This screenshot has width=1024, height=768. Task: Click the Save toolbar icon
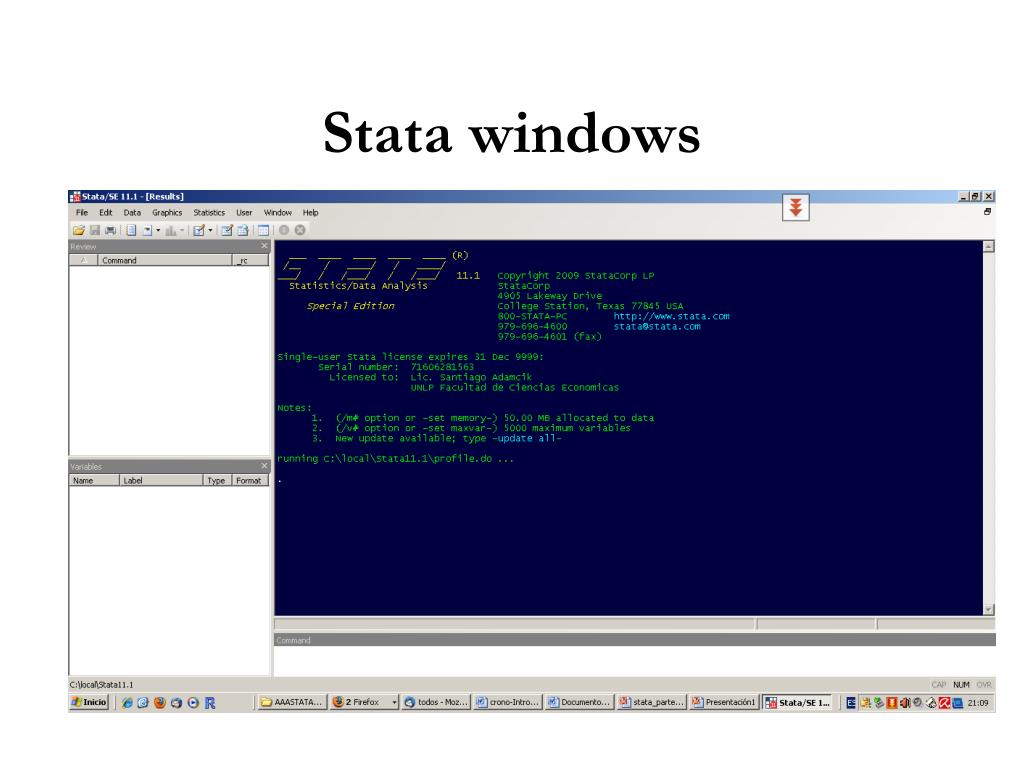[95, 230]
